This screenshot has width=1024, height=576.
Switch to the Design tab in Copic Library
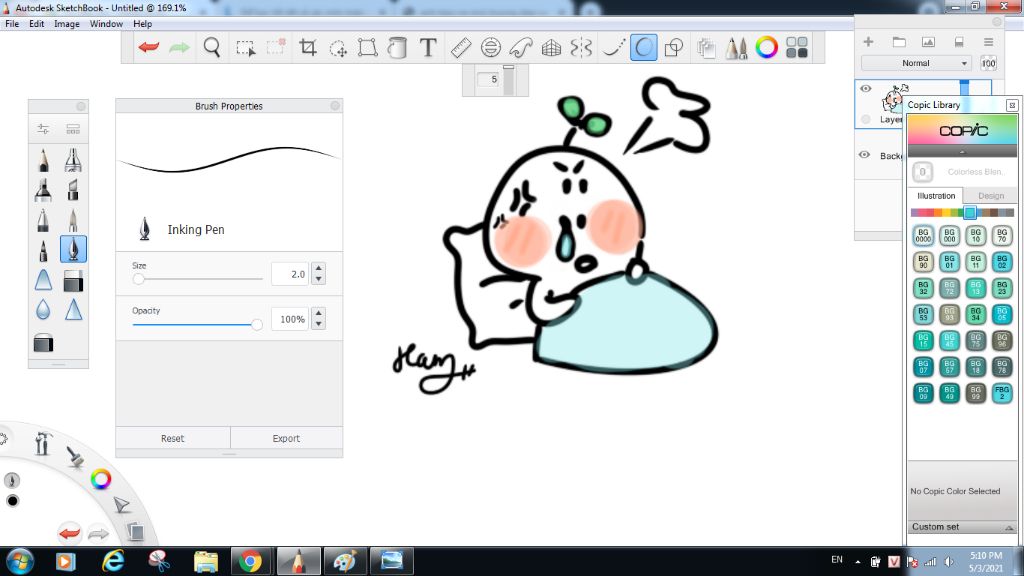(x=990, y=196)
